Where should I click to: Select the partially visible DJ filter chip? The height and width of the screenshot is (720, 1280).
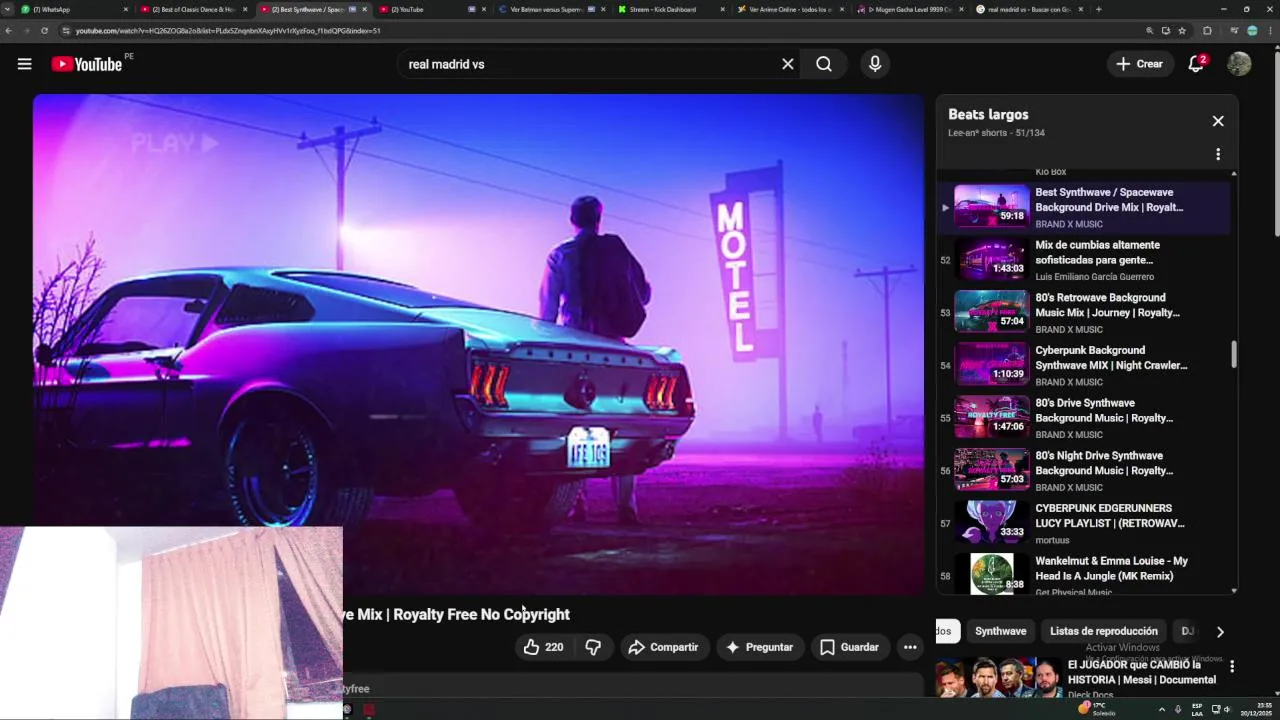1187,631
